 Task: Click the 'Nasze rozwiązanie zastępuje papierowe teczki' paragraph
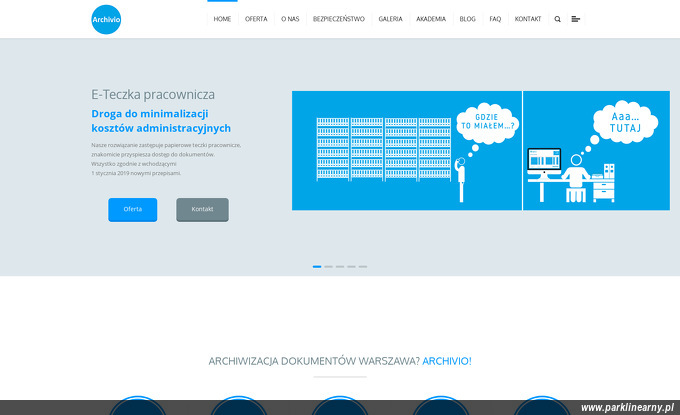[x=166, y=159]
